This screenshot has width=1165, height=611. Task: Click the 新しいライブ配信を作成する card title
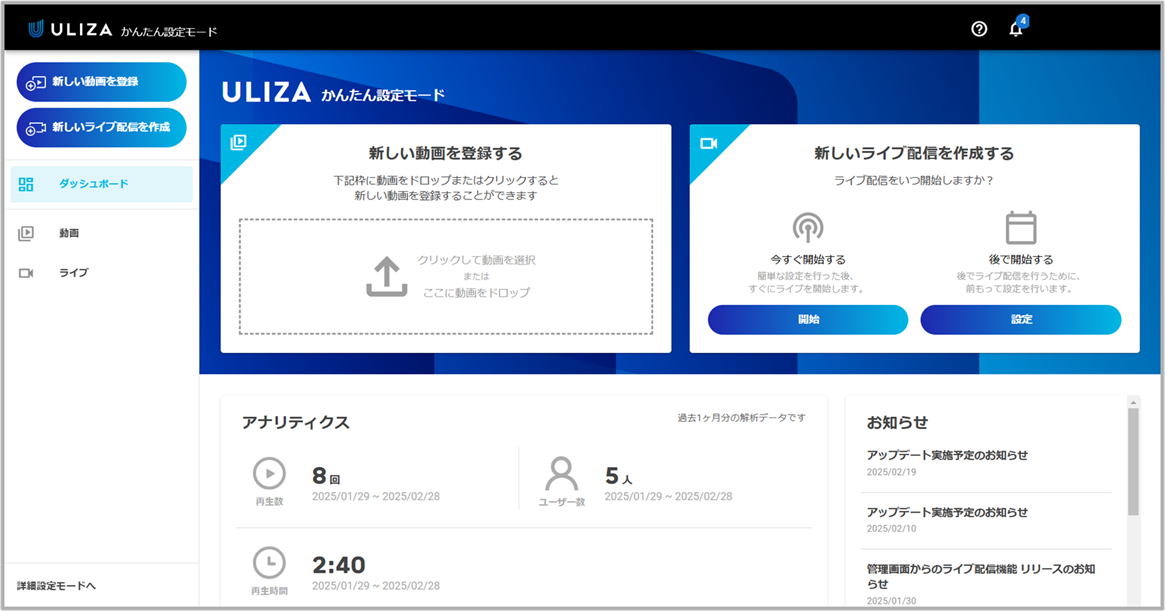tap(914, 153)
